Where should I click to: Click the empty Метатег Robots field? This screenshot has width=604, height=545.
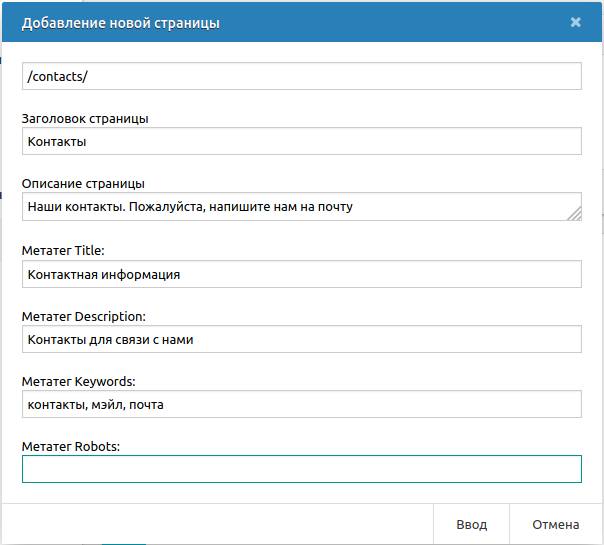[x=302, y=469]
